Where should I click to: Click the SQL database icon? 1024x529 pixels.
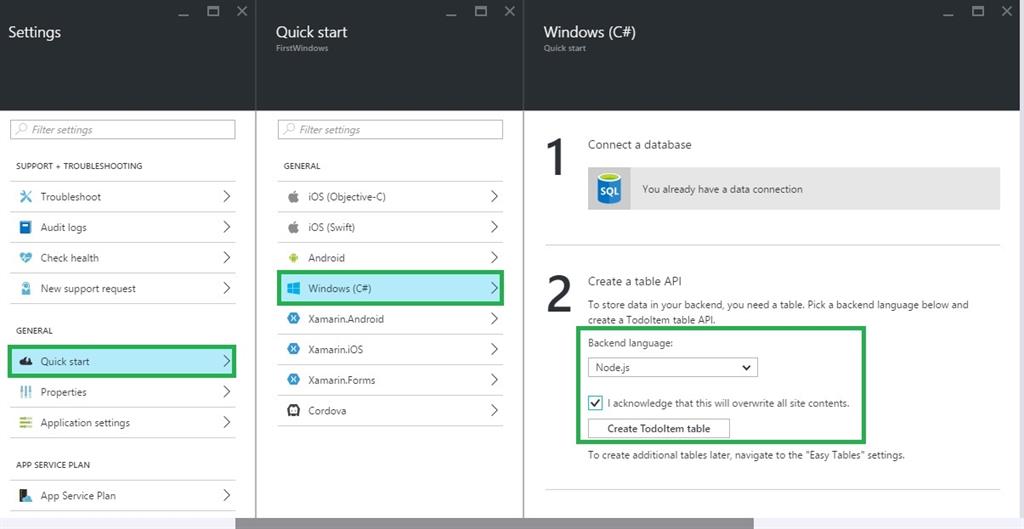[609, 188]
